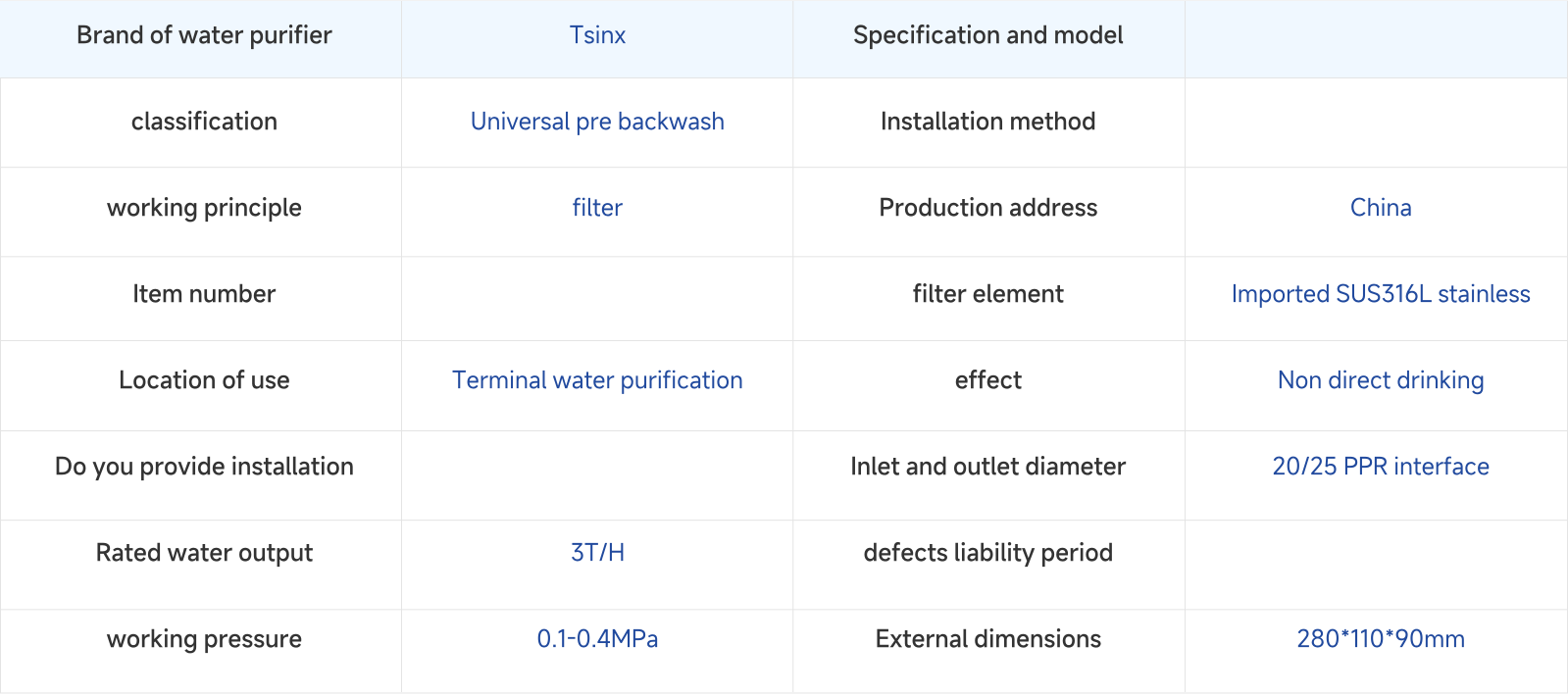
Task: Select the 3T/H rated output value
Action: [x=597, y=553]
